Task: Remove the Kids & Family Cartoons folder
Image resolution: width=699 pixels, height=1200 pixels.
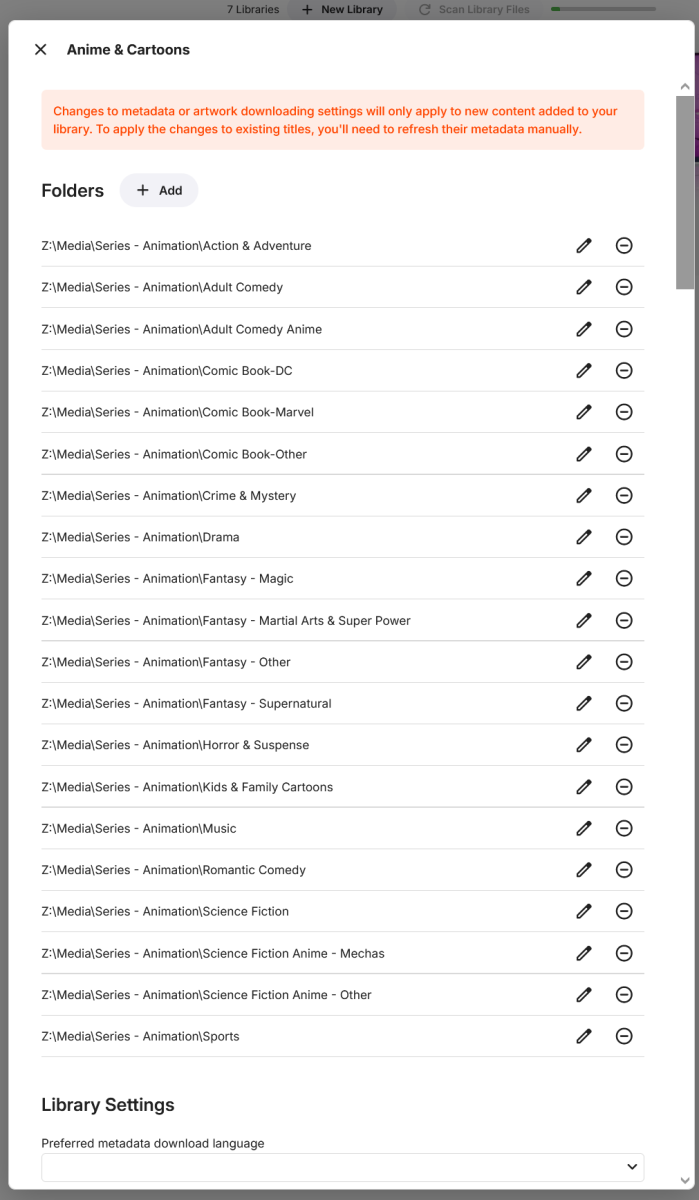Action: coord(624,787)
